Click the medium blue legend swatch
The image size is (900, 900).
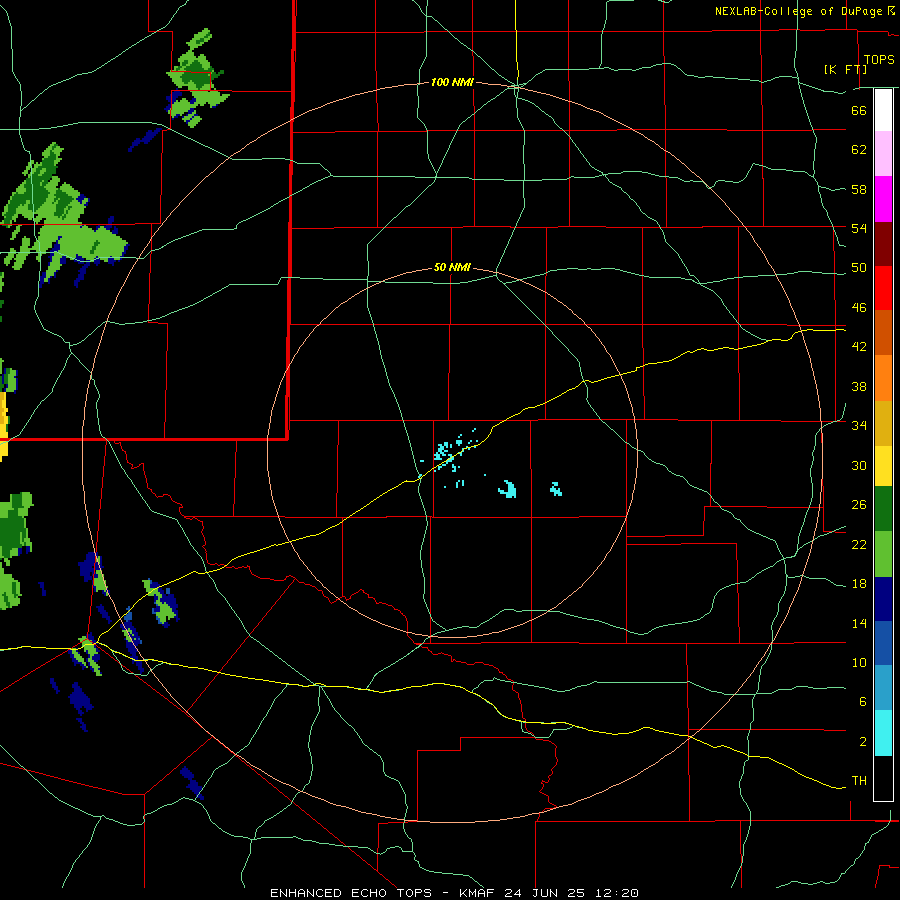click(883, 643)
